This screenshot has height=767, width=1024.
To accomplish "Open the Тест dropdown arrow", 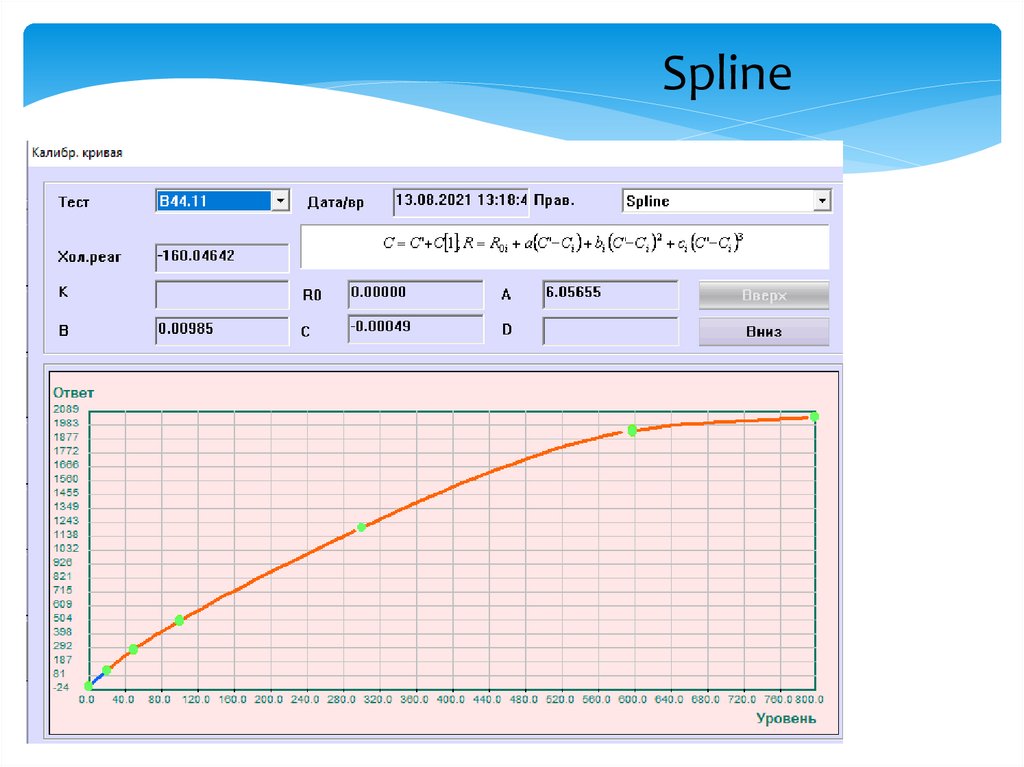I will (280, 201).
